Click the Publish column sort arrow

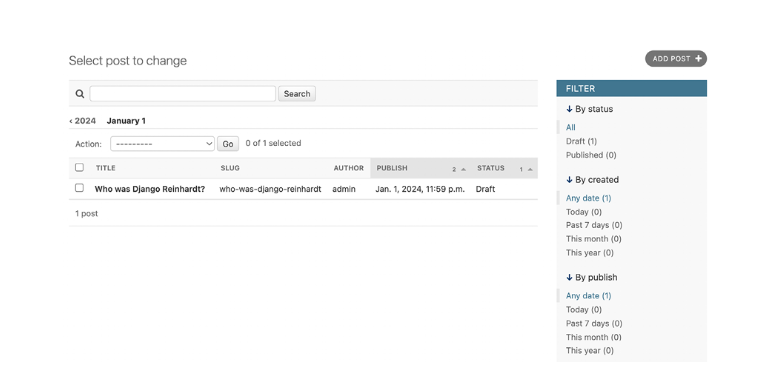[x=463, y=169]
